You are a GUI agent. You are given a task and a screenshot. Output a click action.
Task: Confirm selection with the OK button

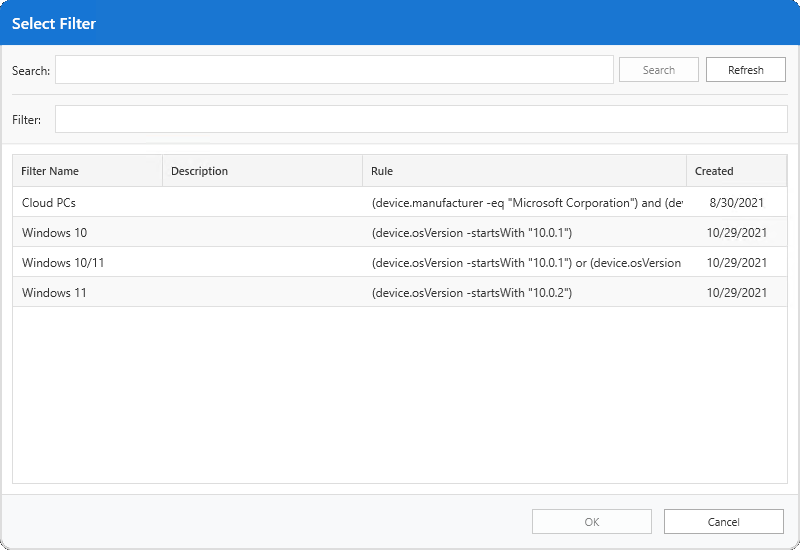click(591, 521)
